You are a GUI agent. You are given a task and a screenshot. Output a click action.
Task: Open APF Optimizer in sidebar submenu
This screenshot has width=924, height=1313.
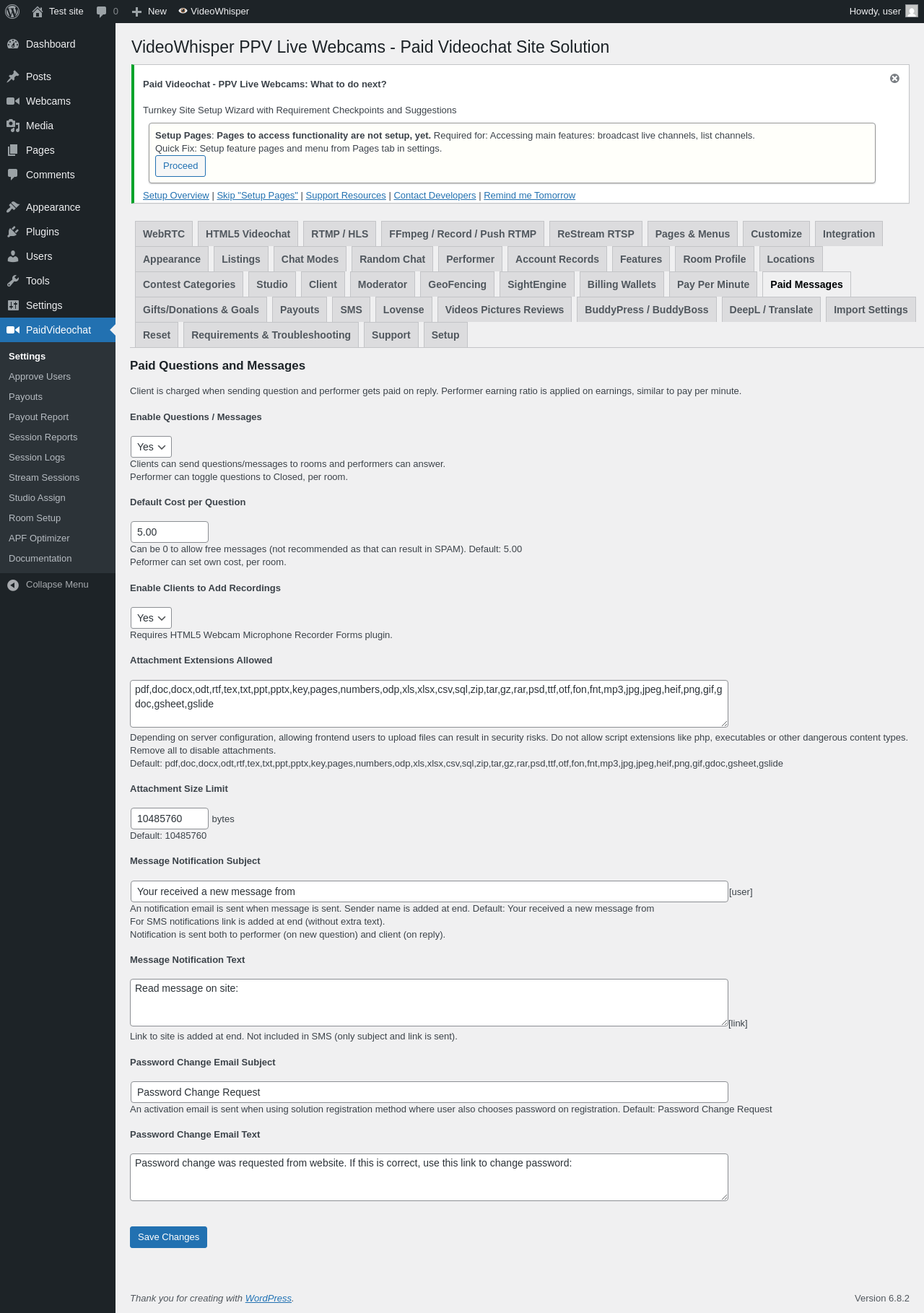pos(39,538)
